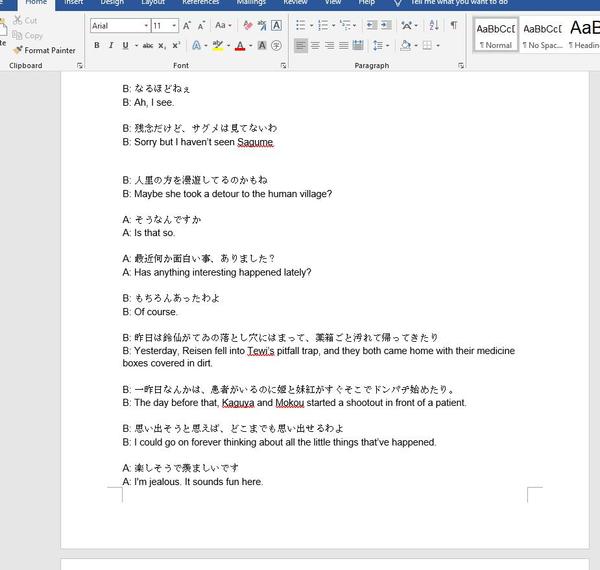This screenshot has width=600, height=570.
Task: Decrease paragraph indent
Action: click(x=372, y=25)
